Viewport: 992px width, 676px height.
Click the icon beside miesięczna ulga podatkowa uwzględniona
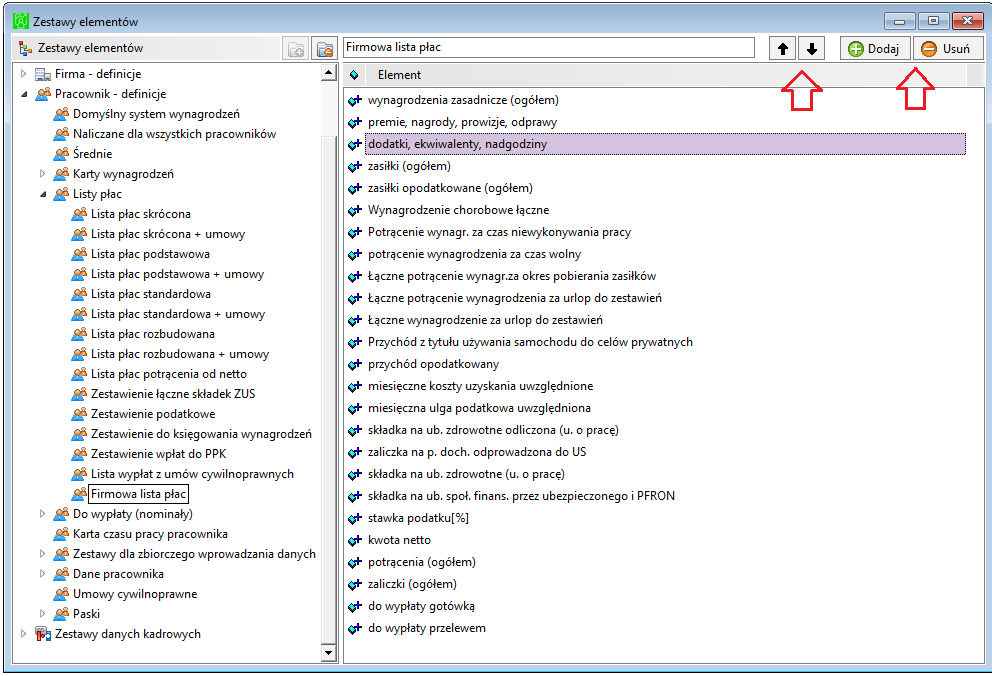355,409
